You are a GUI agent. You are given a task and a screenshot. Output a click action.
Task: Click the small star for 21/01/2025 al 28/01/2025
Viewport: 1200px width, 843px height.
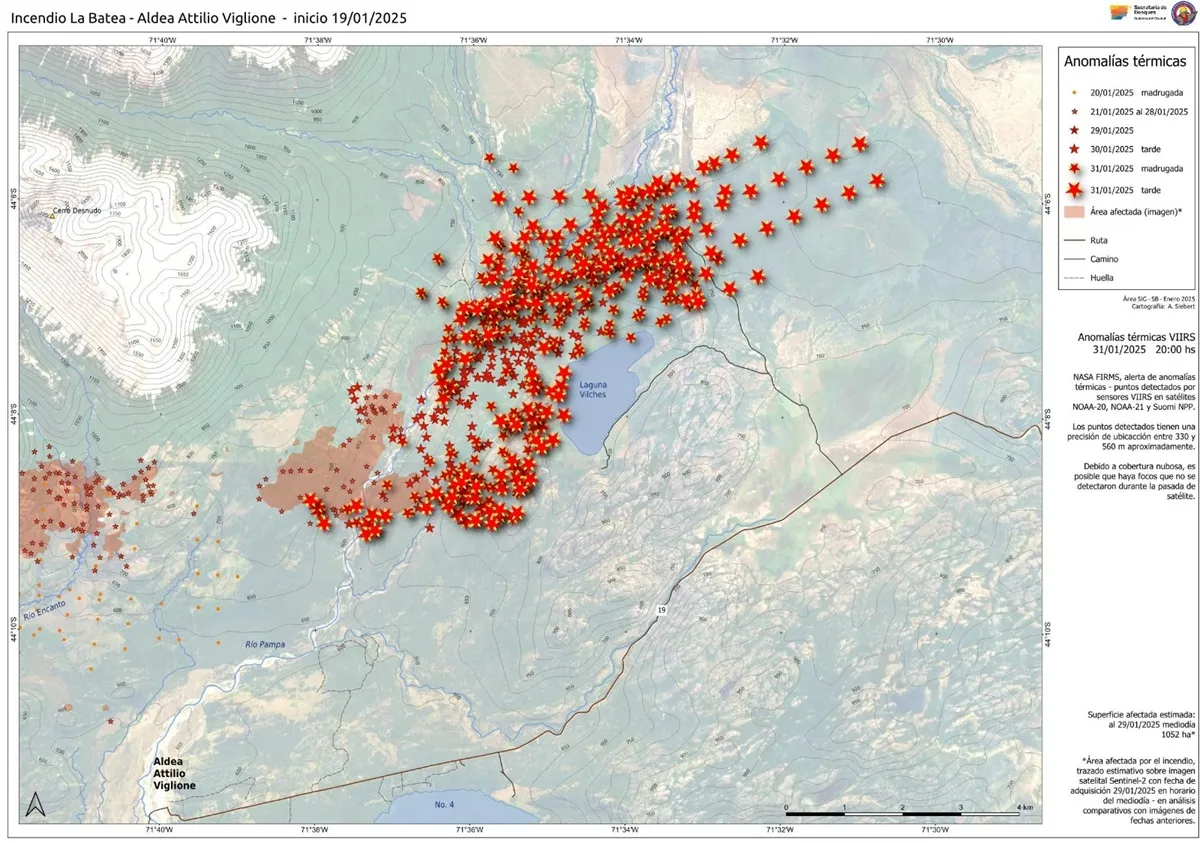click(1074, 111)
